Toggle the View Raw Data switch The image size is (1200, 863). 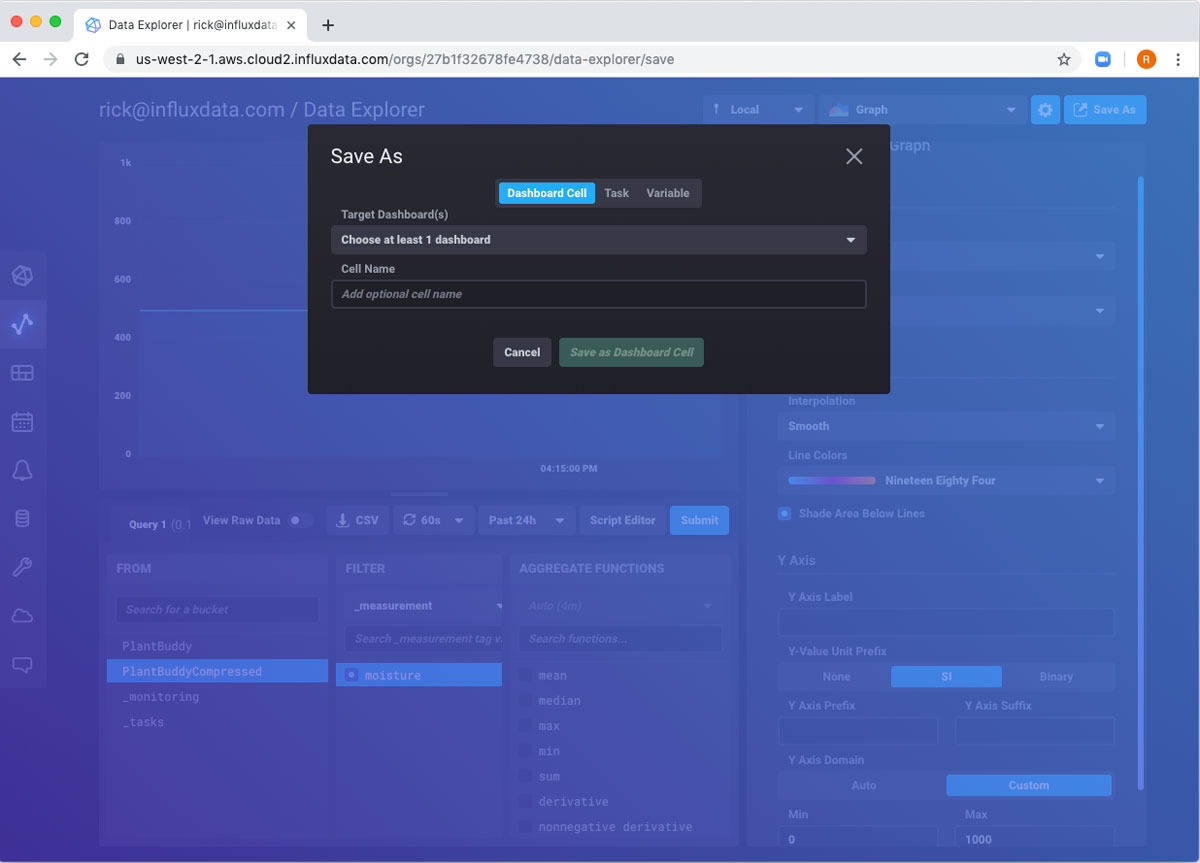tap(299, 520)
